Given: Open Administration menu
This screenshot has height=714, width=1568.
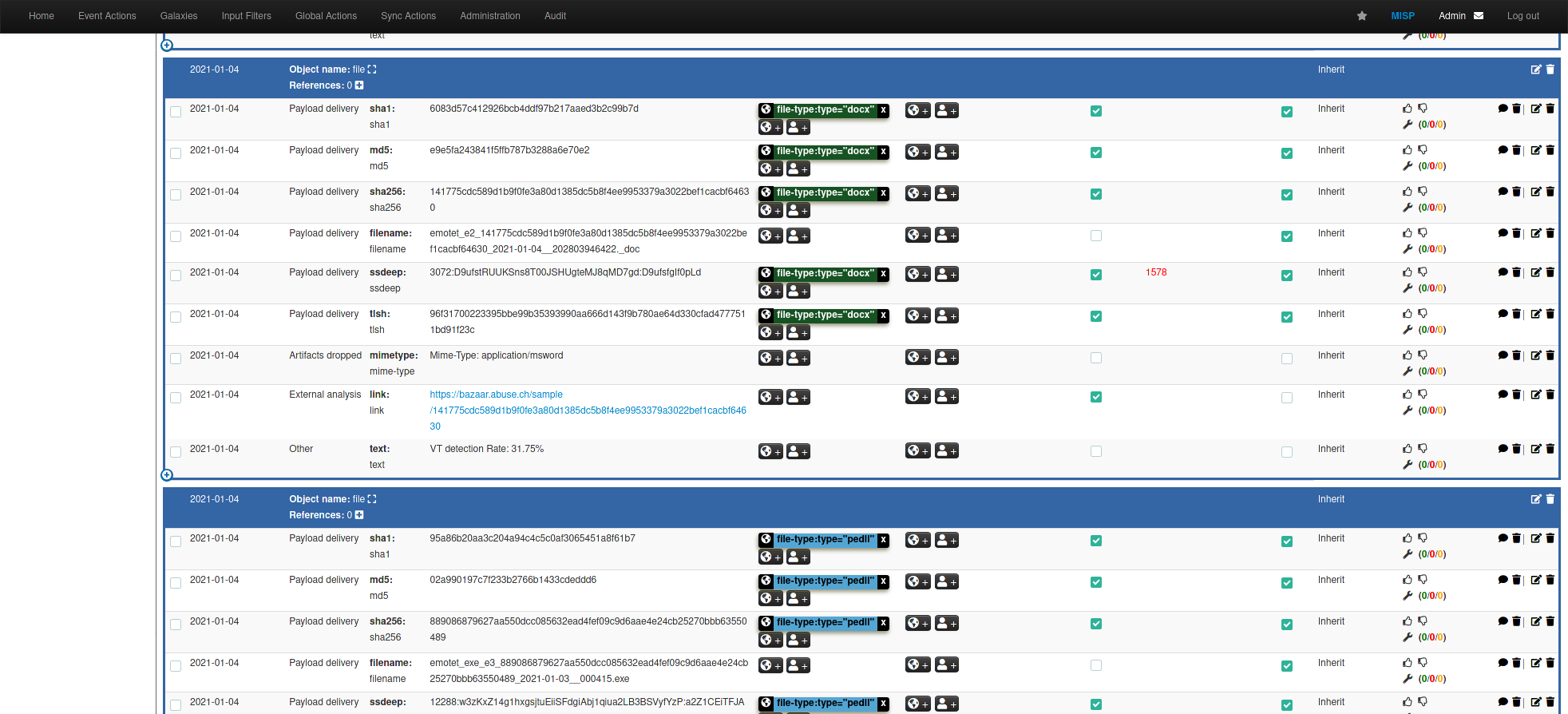Looking at the screenshot, I should (490, 16).
